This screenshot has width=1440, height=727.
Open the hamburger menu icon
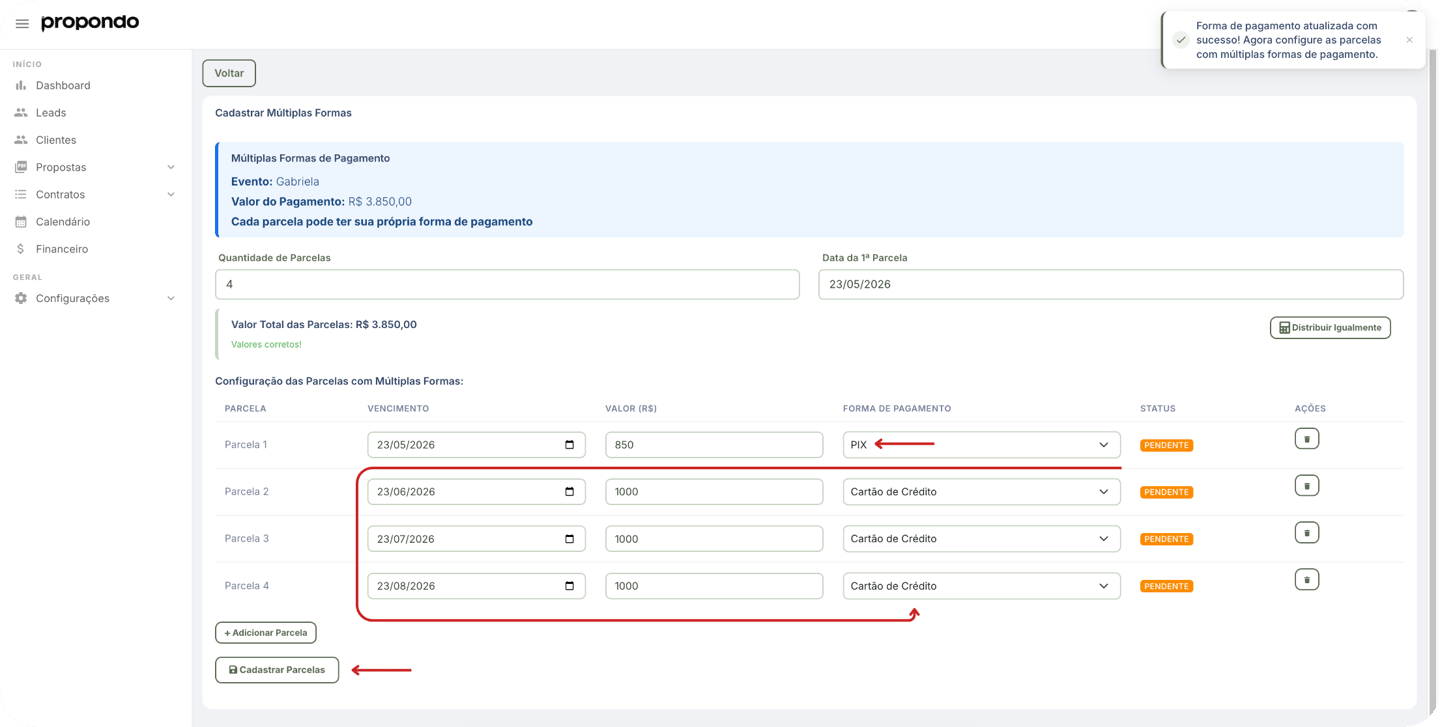pyautogui.click(x=22, y=23)
